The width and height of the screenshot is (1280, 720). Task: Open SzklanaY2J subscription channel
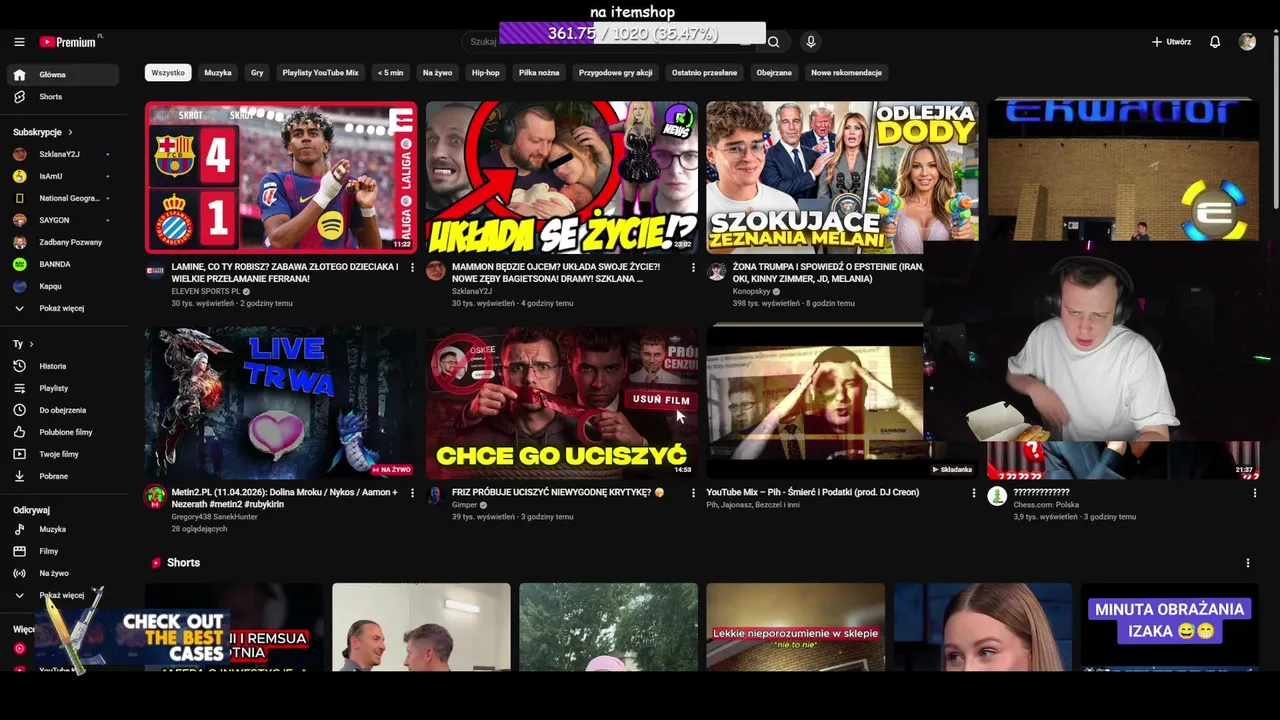pos(63,154)
